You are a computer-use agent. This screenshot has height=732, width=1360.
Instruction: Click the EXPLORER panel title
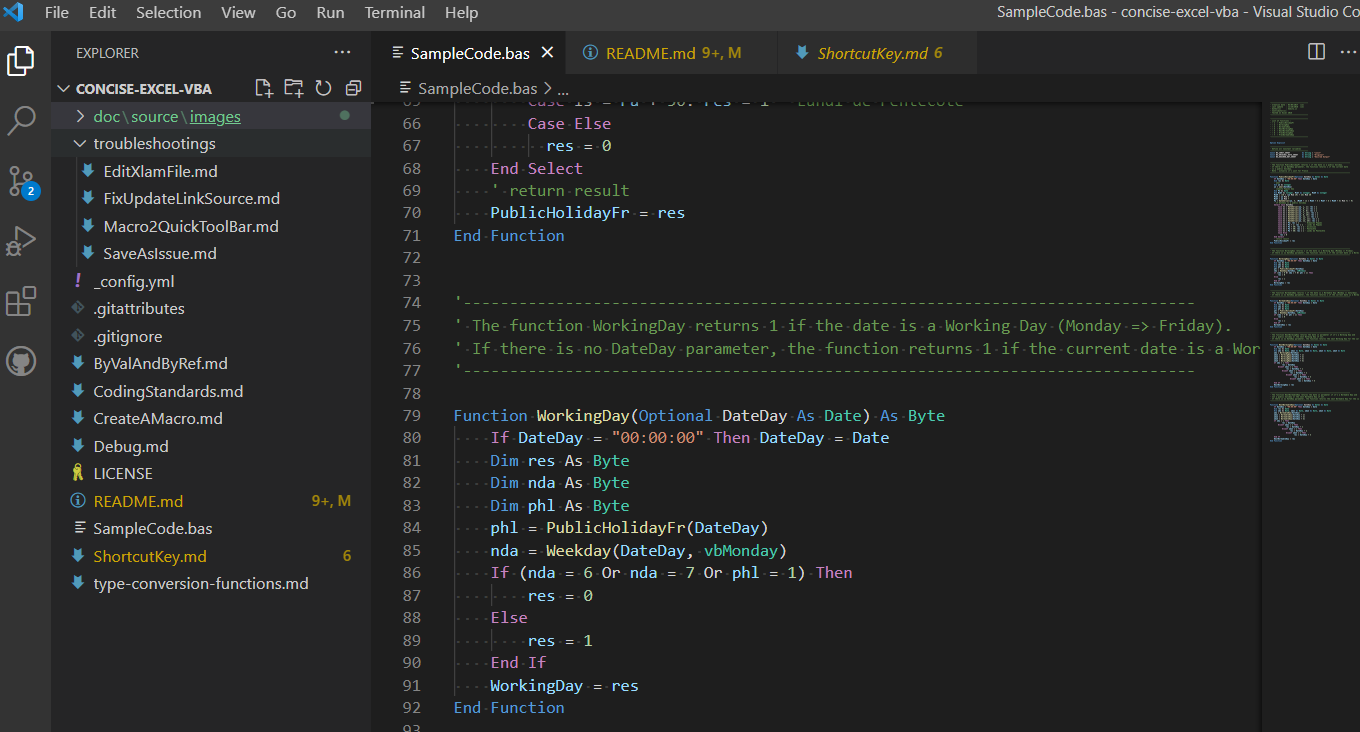[108, 53]
